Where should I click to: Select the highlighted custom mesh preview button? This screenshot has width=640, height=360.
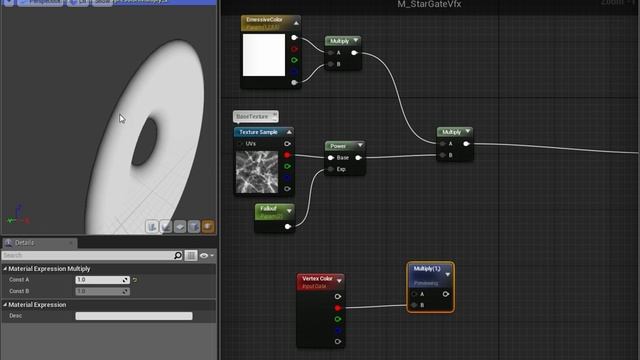(x=208, y=227)
